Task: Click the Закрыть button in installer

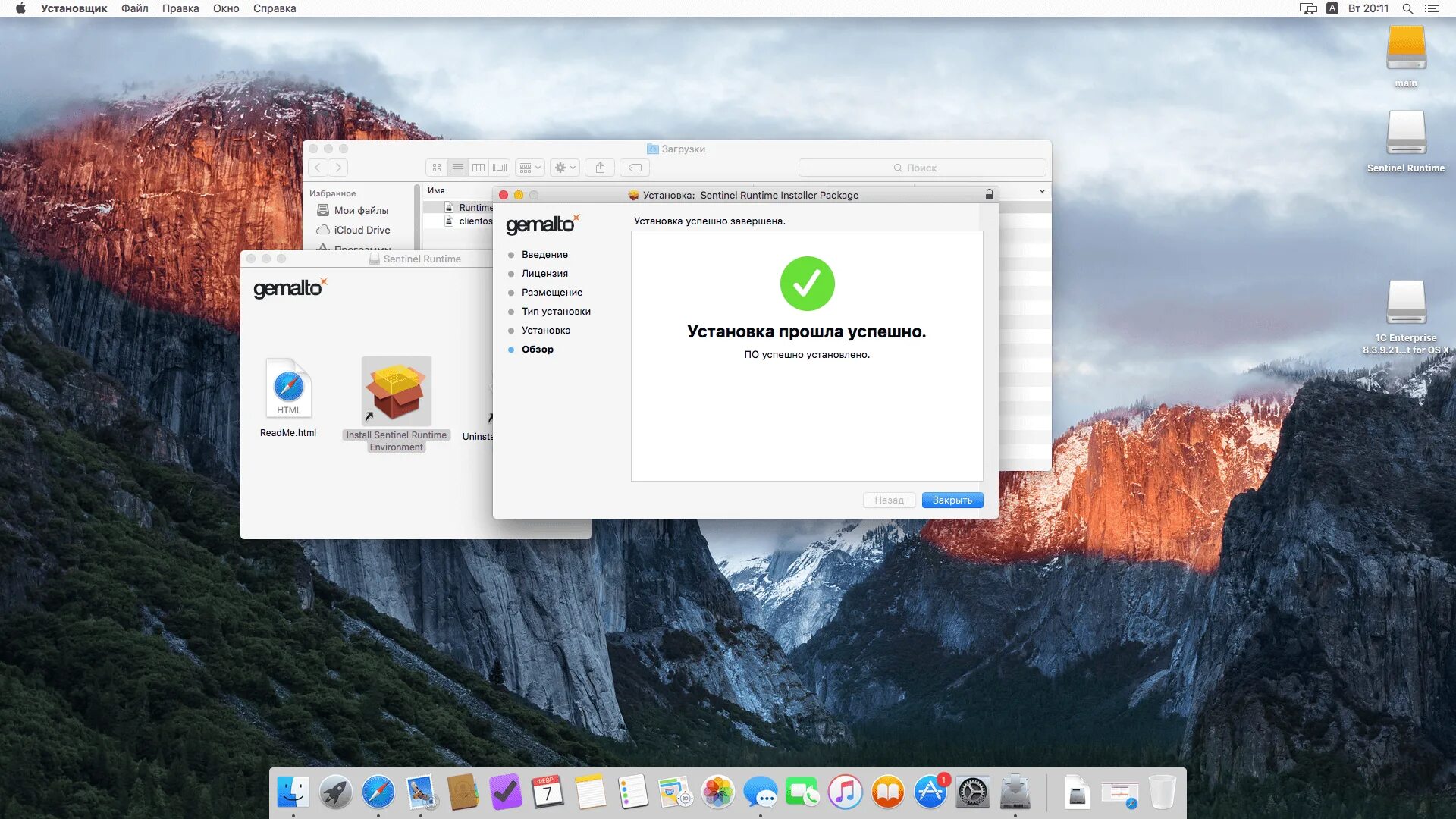Action: coord(952,500)
